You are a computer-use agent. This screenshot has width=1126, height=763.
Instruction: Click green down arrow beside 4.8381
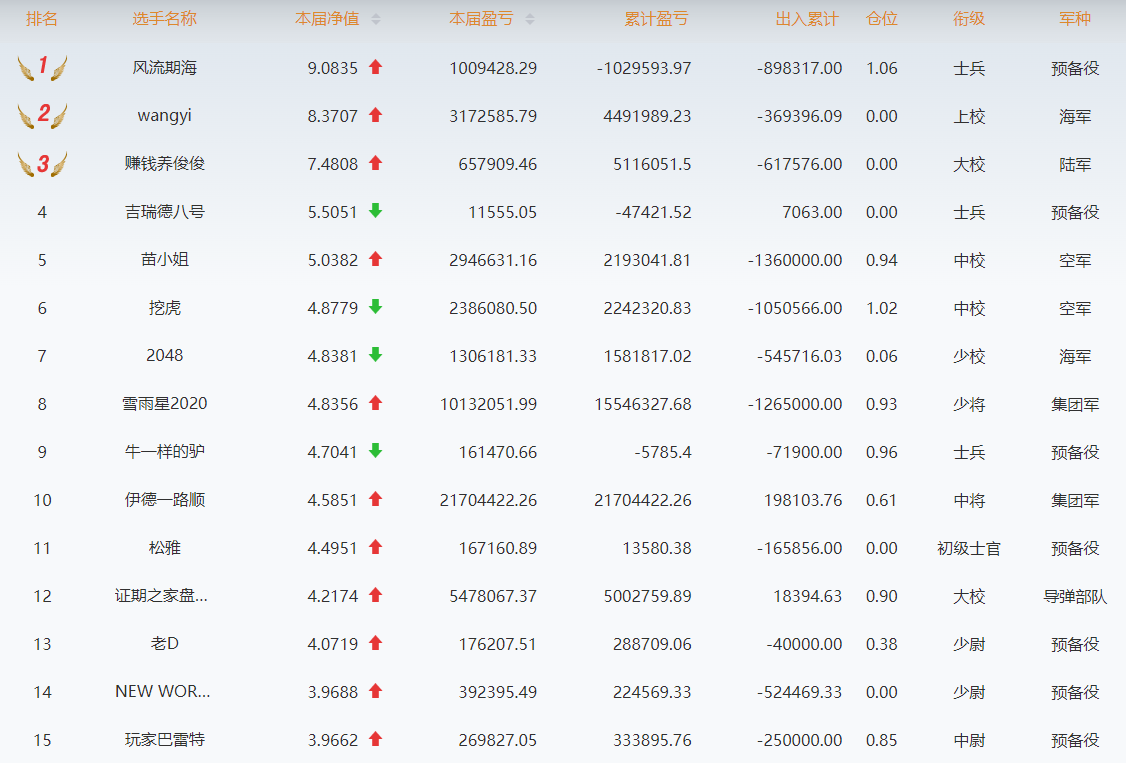coord(375,355)
